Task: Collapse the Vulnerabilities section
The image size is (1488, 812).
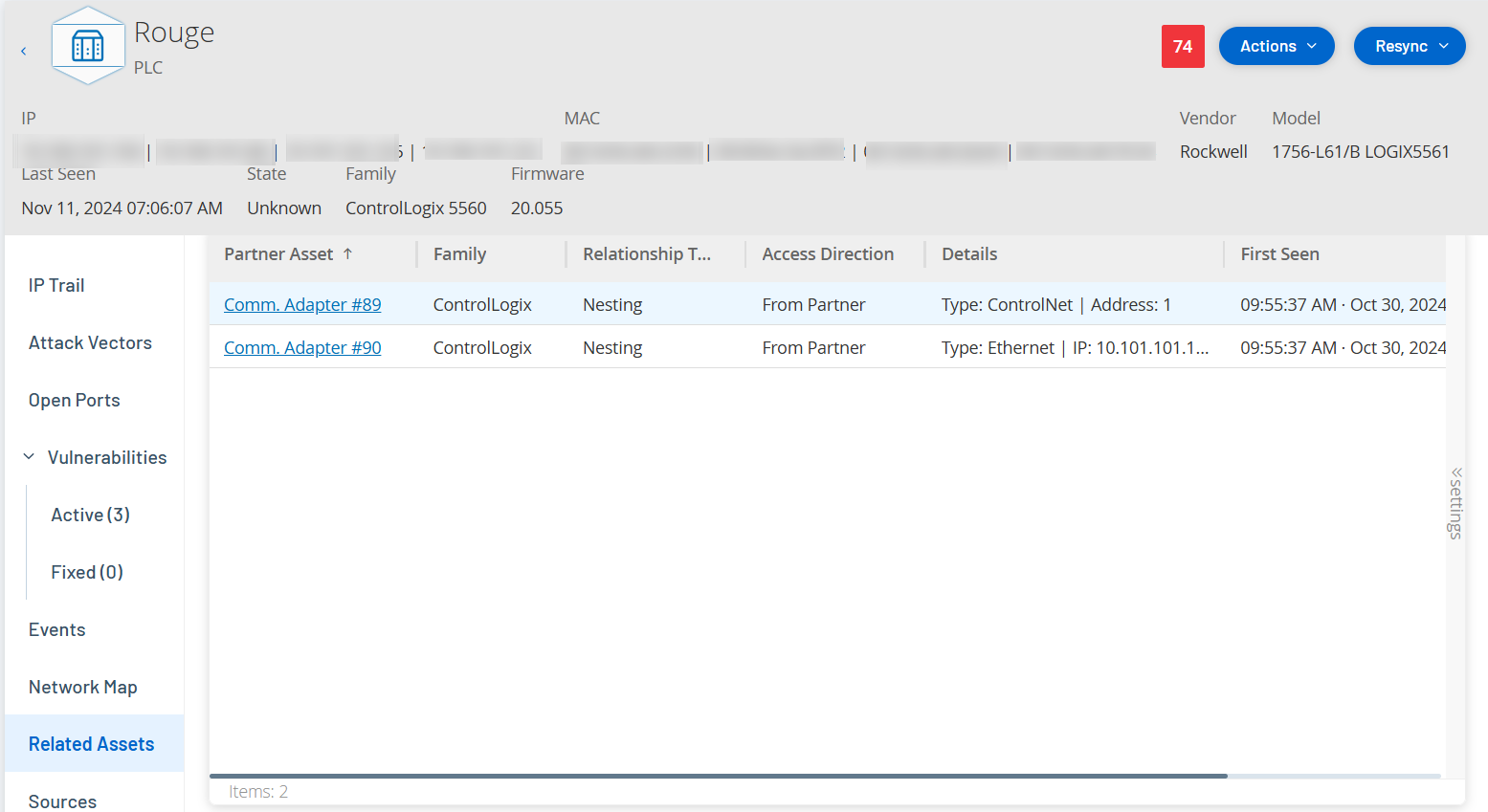Action: [29, 457]
